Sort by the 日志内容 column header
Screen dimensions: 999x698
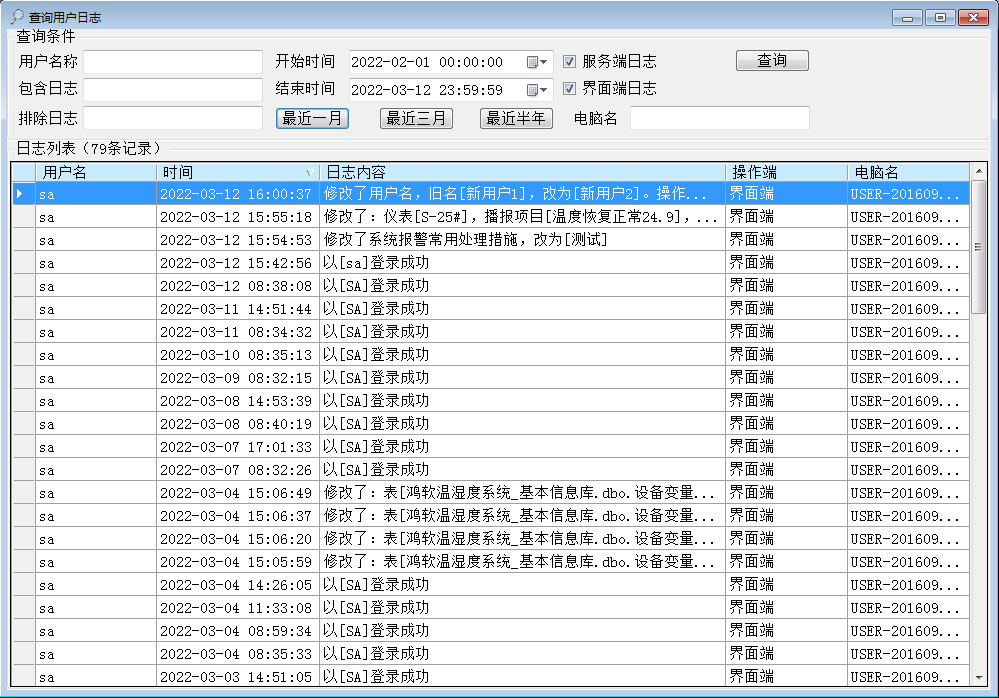[x=522, y=172]
